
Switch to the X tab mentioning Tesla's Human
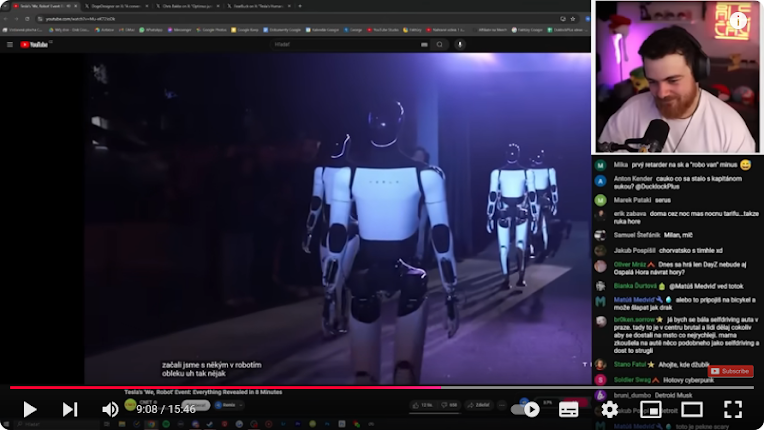tap(259, 6)
